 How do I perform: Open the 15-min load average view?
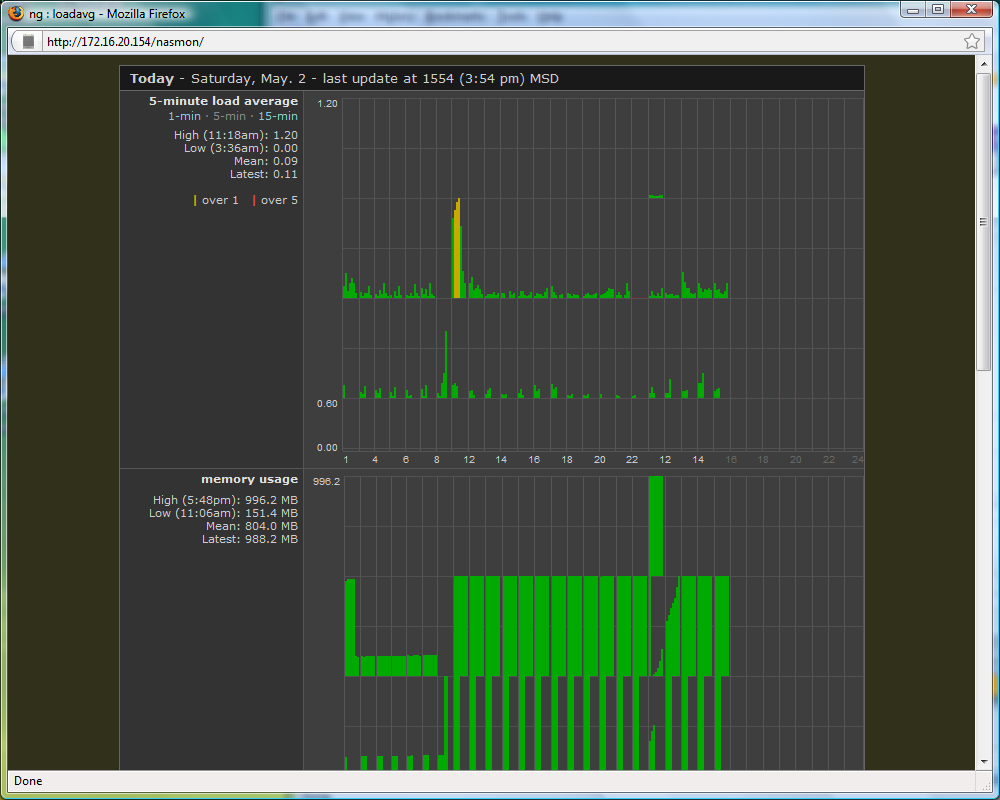click(277, 116)
